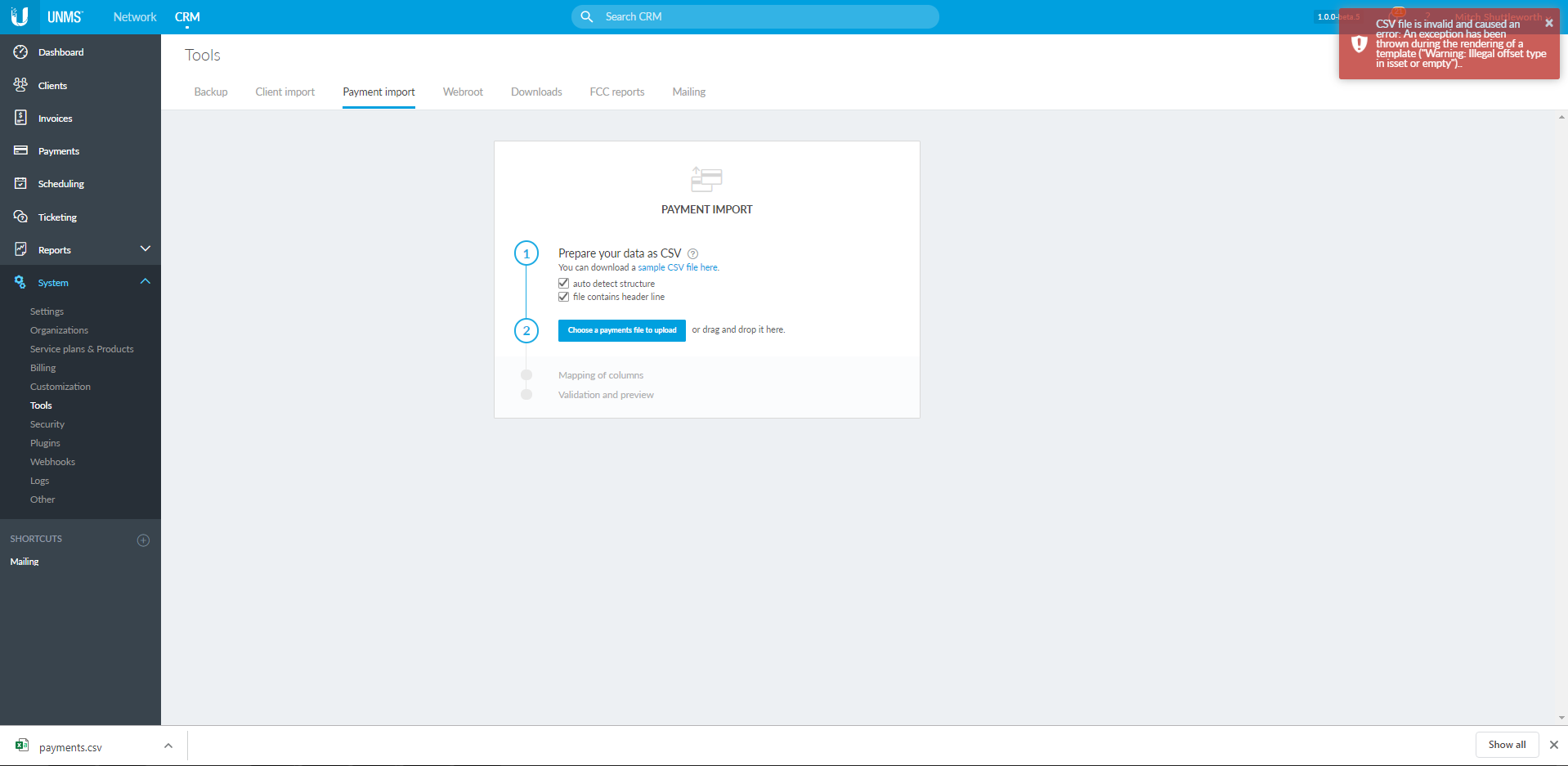Click Show all downloads button
The height and width of the screenshot is (766, 1568).
tap(1506, 745)
